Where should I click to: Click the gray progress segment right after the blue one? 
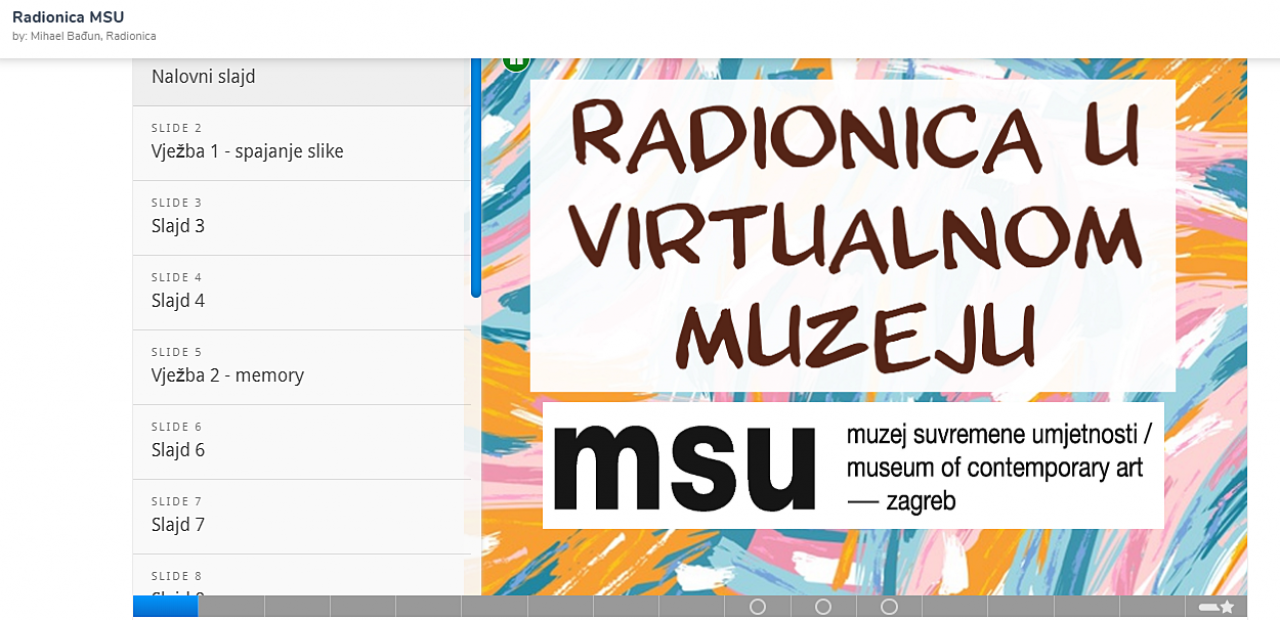(231, 606)
